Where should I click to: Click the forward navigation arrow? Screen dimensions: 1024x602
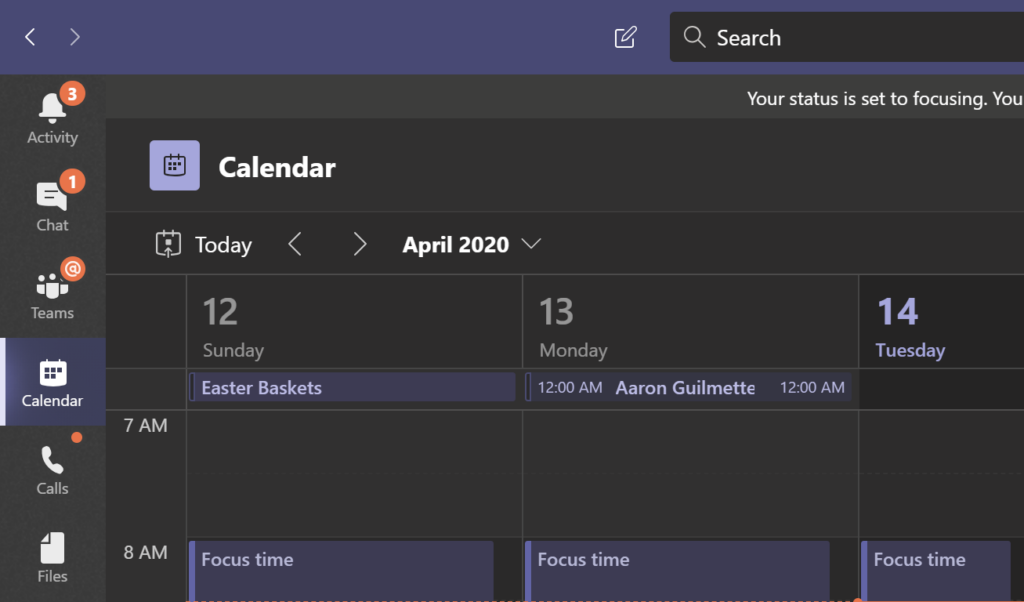[75, 36]
